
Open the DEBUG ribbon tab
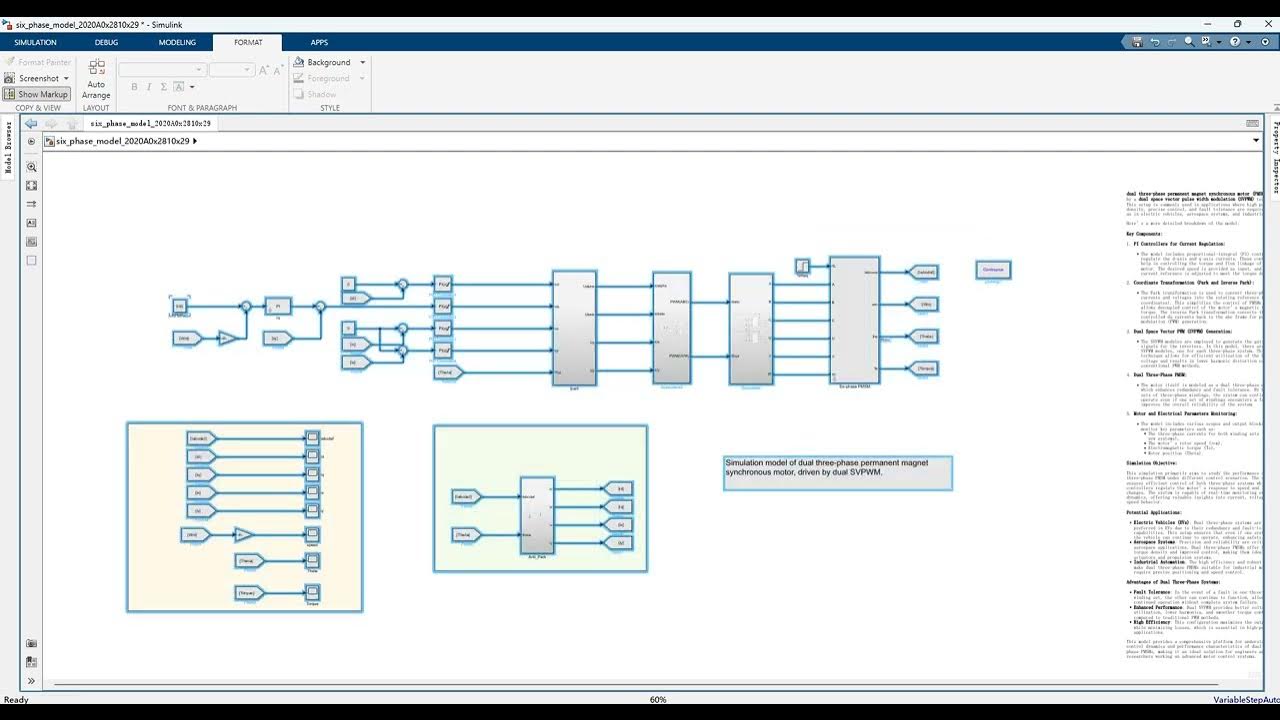click(x=106, y=42)
